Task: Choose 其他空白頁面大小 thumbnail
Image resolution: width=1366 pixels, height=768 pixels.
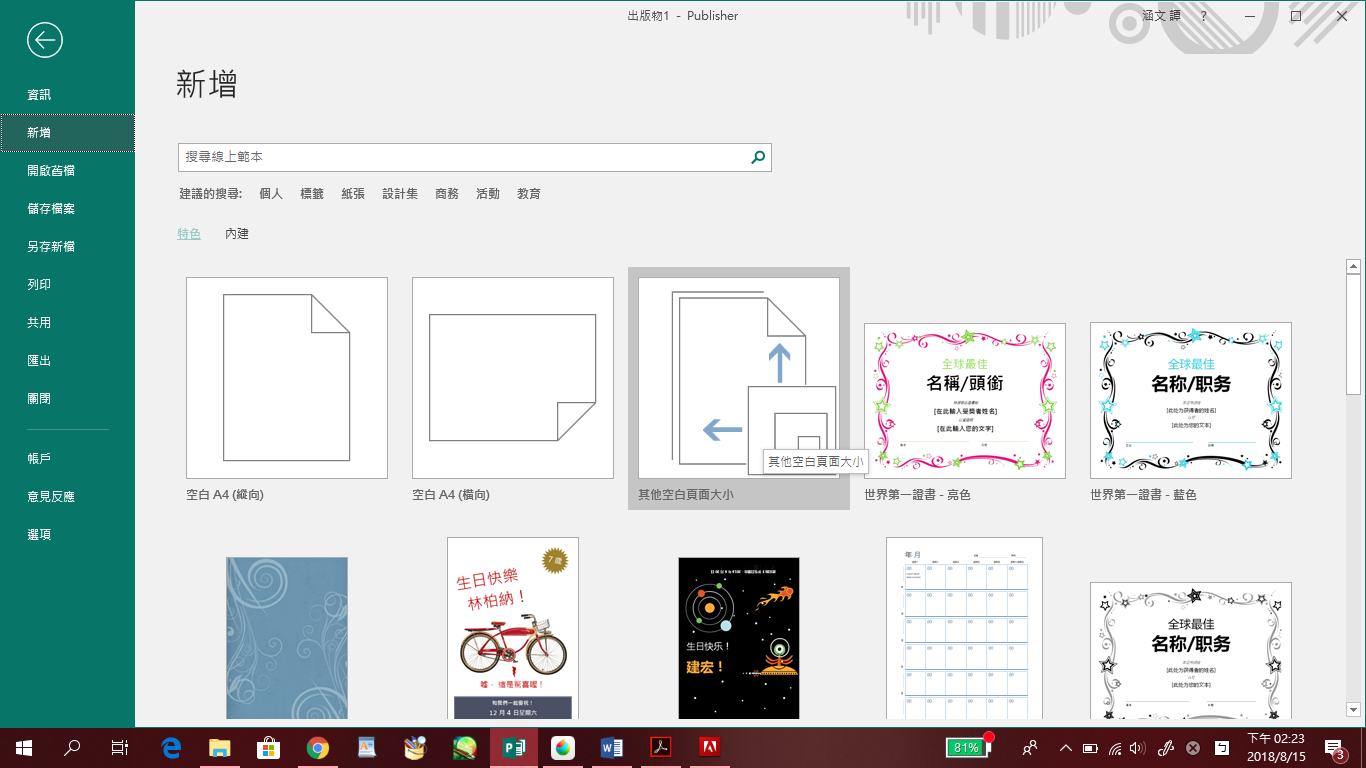Action: [x=738, y=378]
